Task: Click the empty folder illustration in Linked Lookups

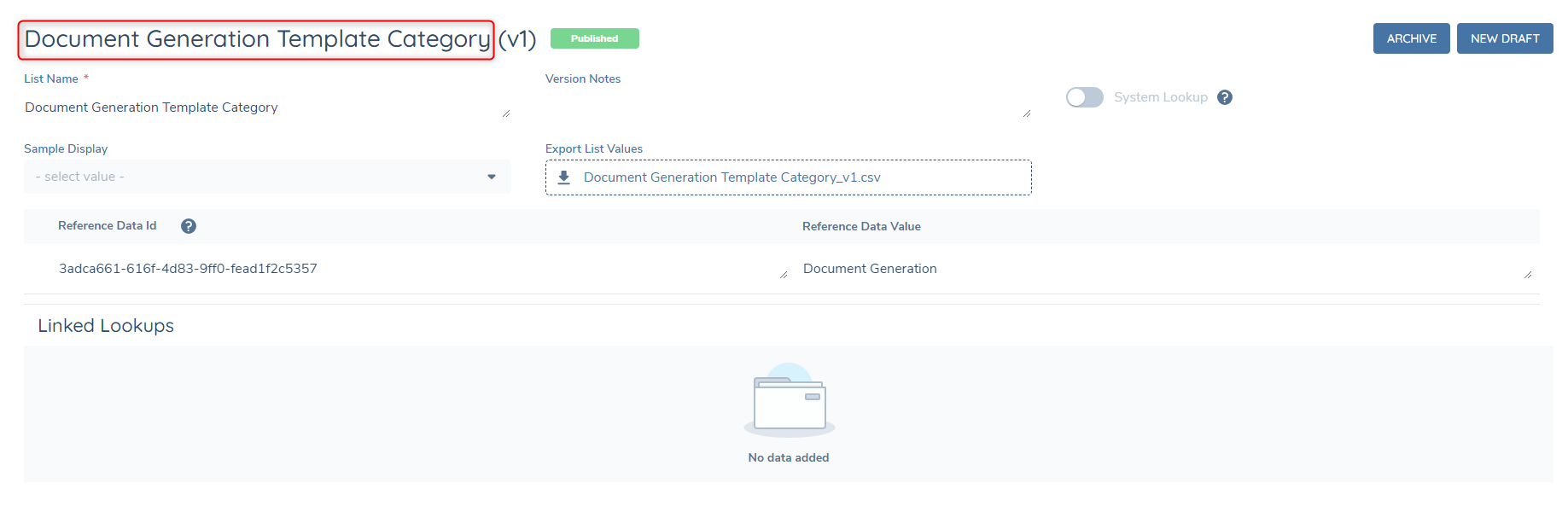Action: 789,401
